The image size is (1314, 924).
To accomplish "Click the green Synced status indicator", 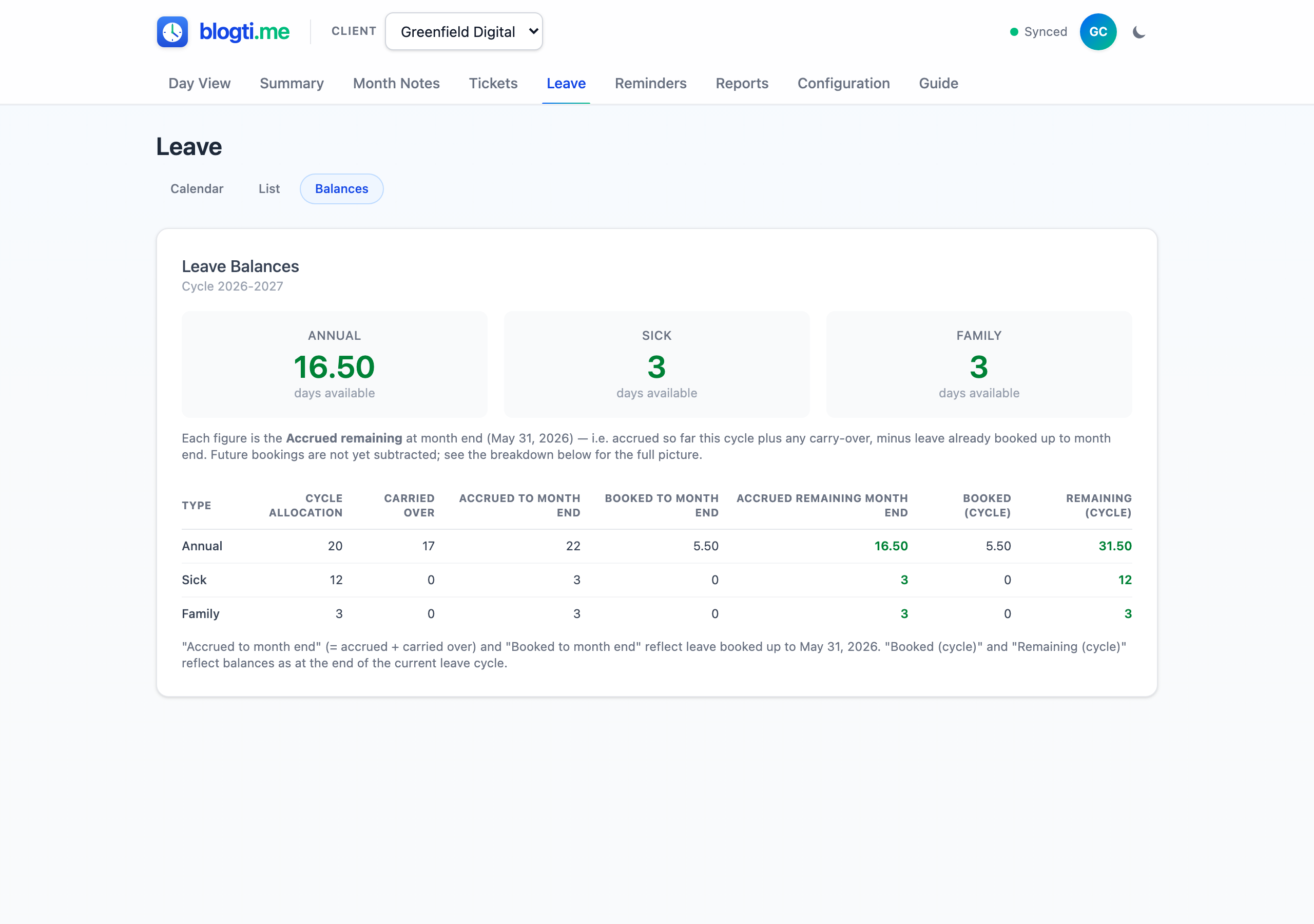I will click(x=1038, y=32).
